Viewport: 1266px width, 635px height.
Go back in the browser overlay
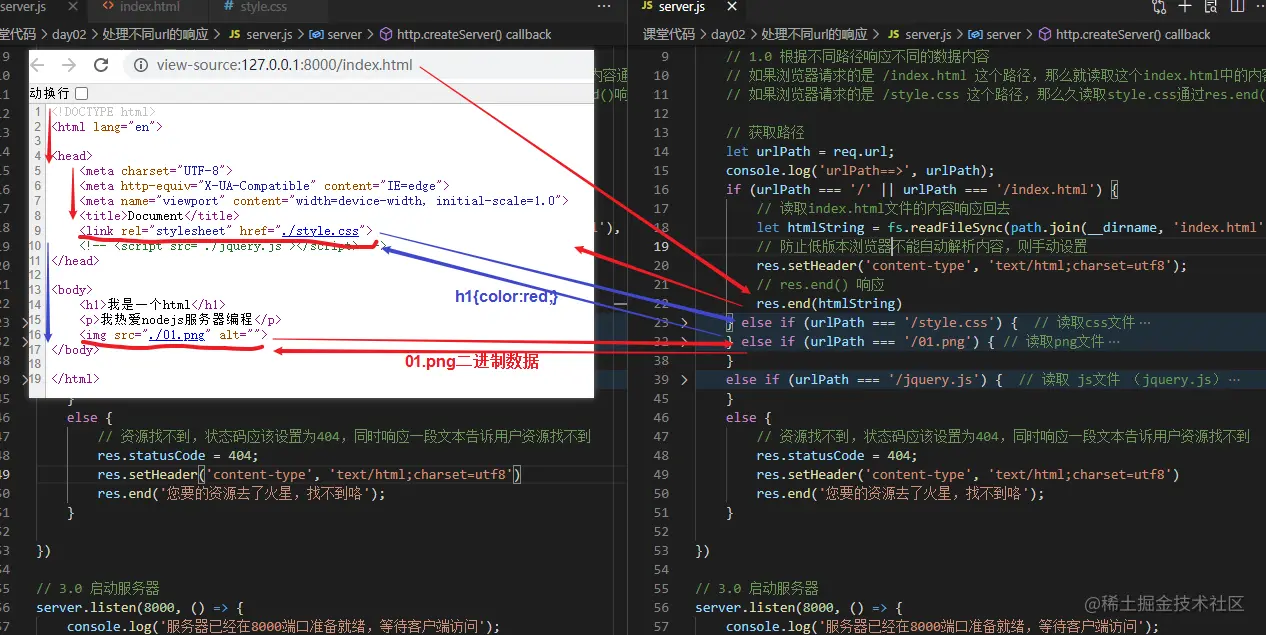pos(38,65)
